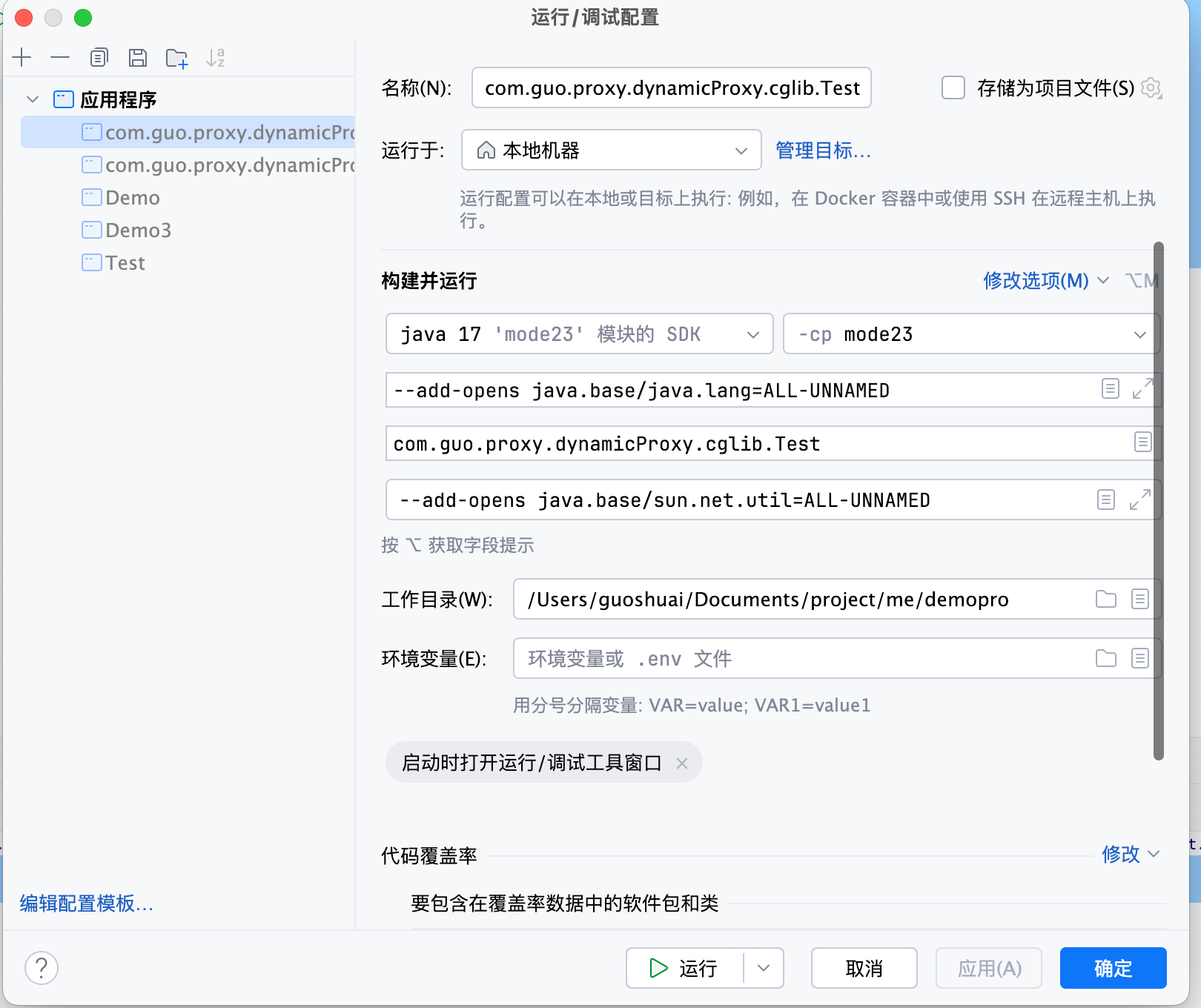The image size is (1201, 1008).
Task: Click the 取消 button
Action: click(864, 968)
